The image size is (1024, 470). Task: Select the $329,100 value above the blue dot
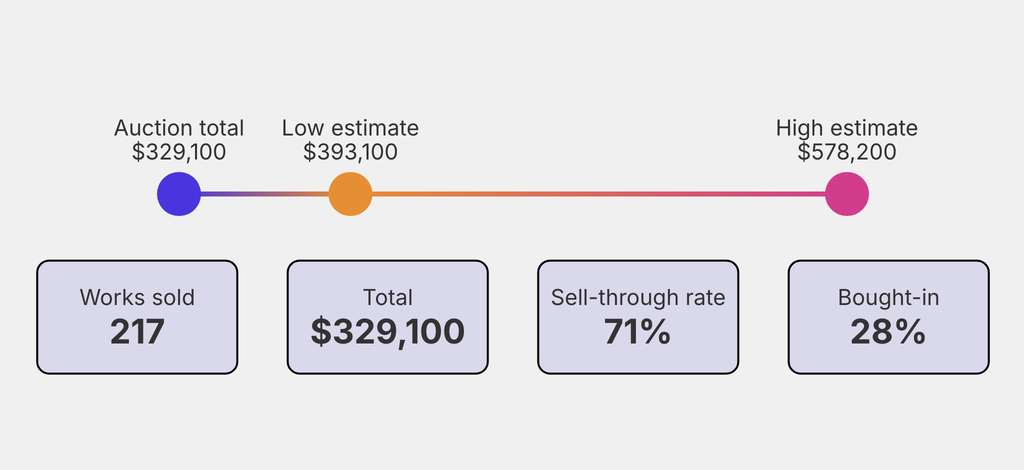click(179, 152)
